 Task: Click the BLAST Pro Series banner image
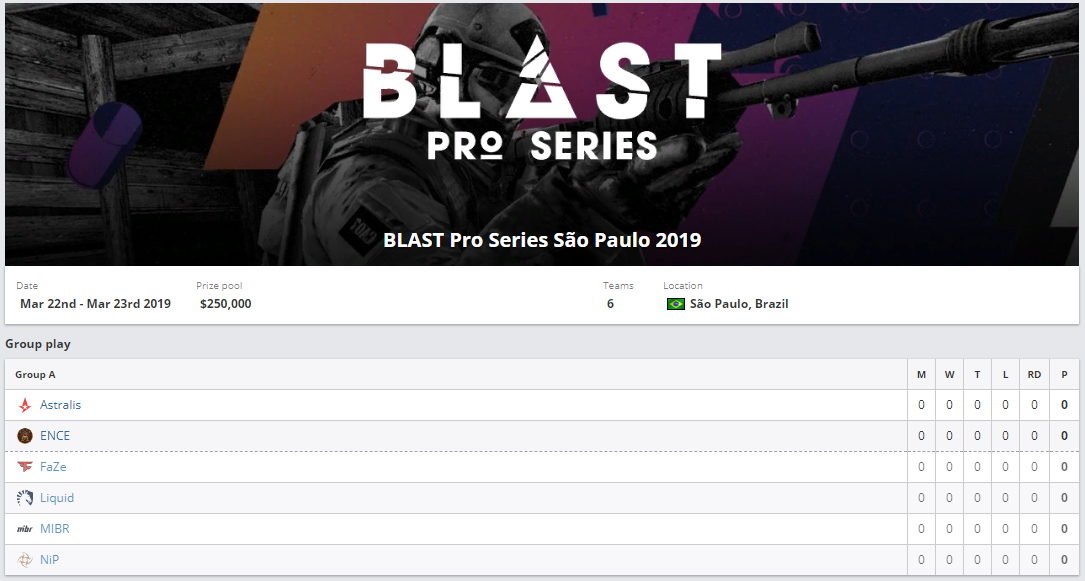point(542,134)
